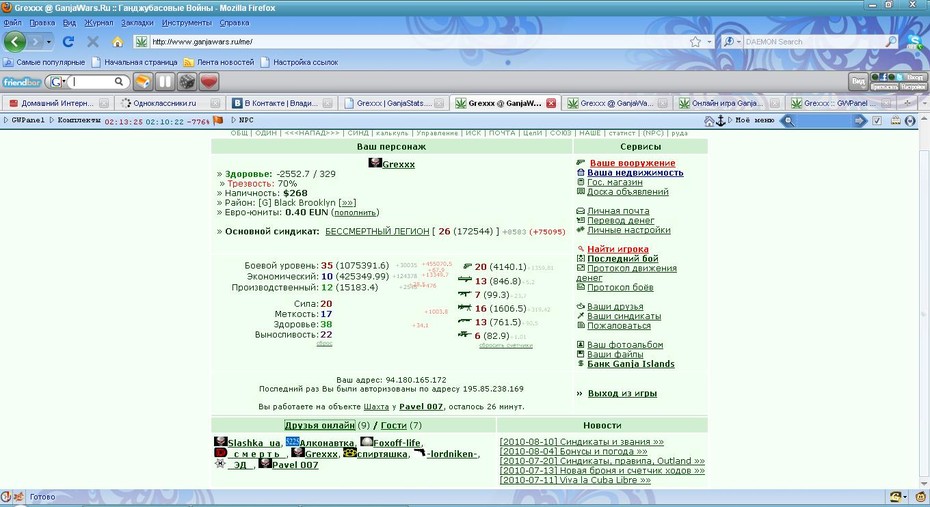This screenshot has width=930, height=507.
Task: Click the friendbar logo
Action: (x=22, y=82)
